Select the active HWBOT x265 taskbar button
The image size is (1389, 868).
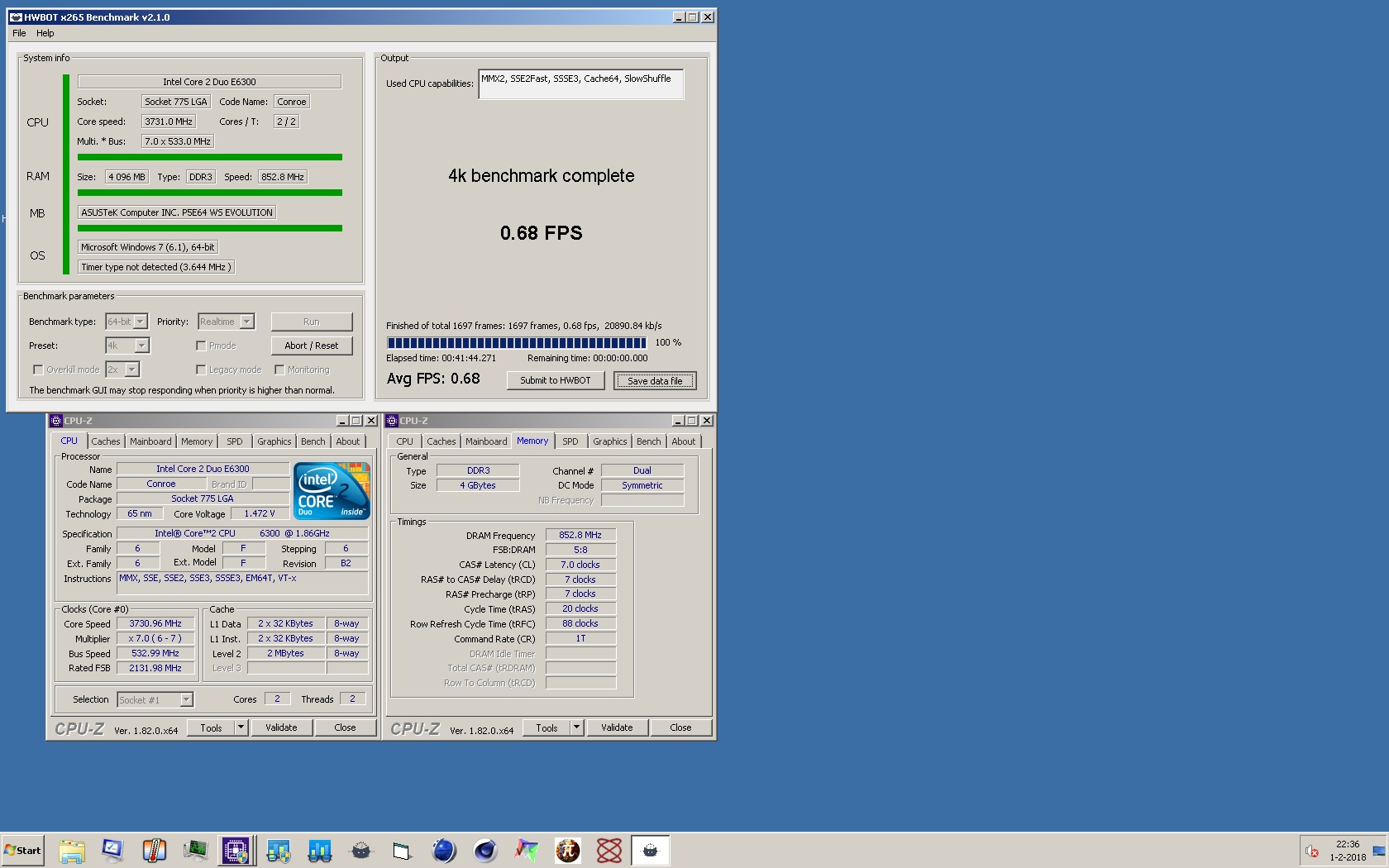pos(651,851)
